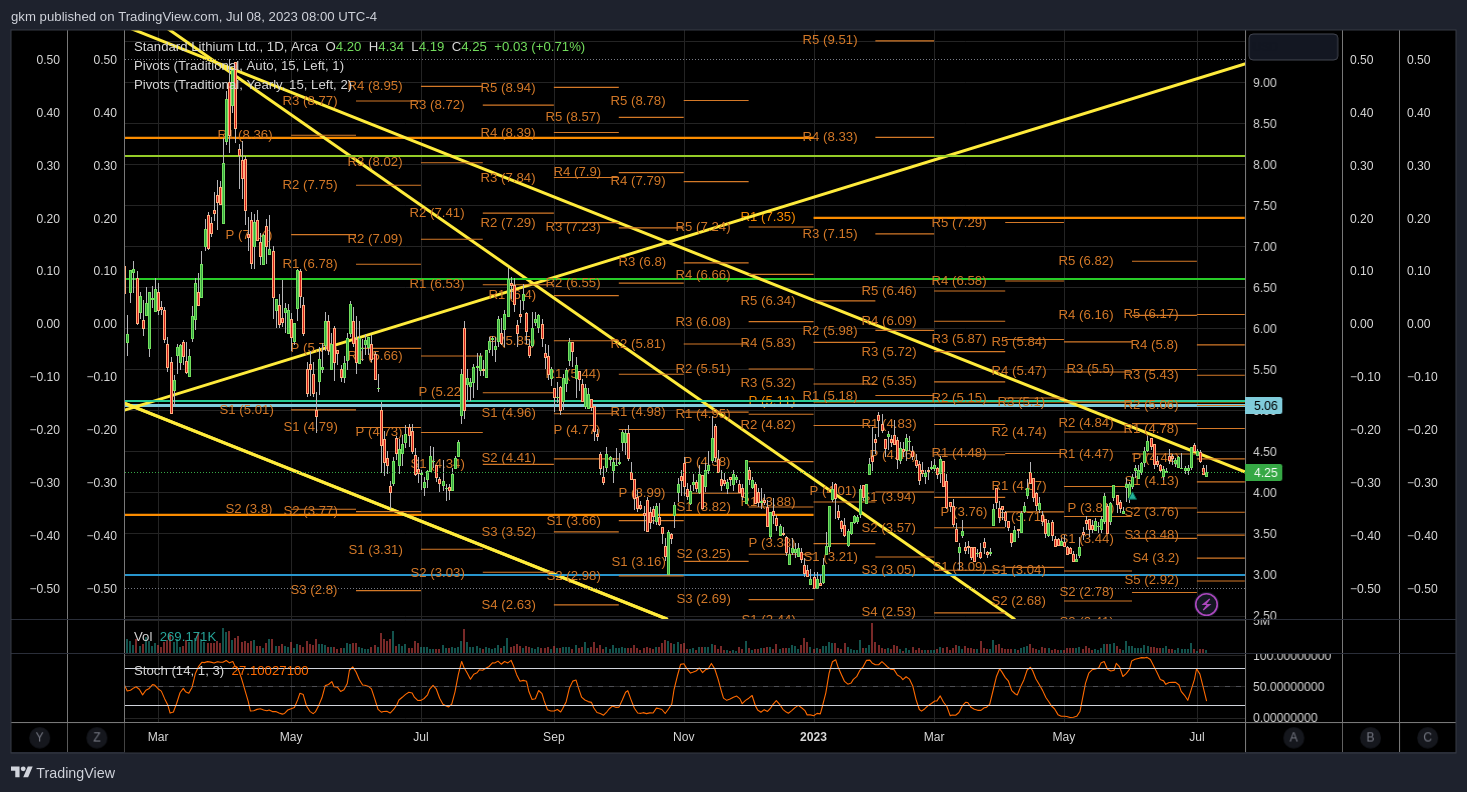Click the R3 (7.15) pivot label
1467x792 pixels.
[x=830, y=234]
